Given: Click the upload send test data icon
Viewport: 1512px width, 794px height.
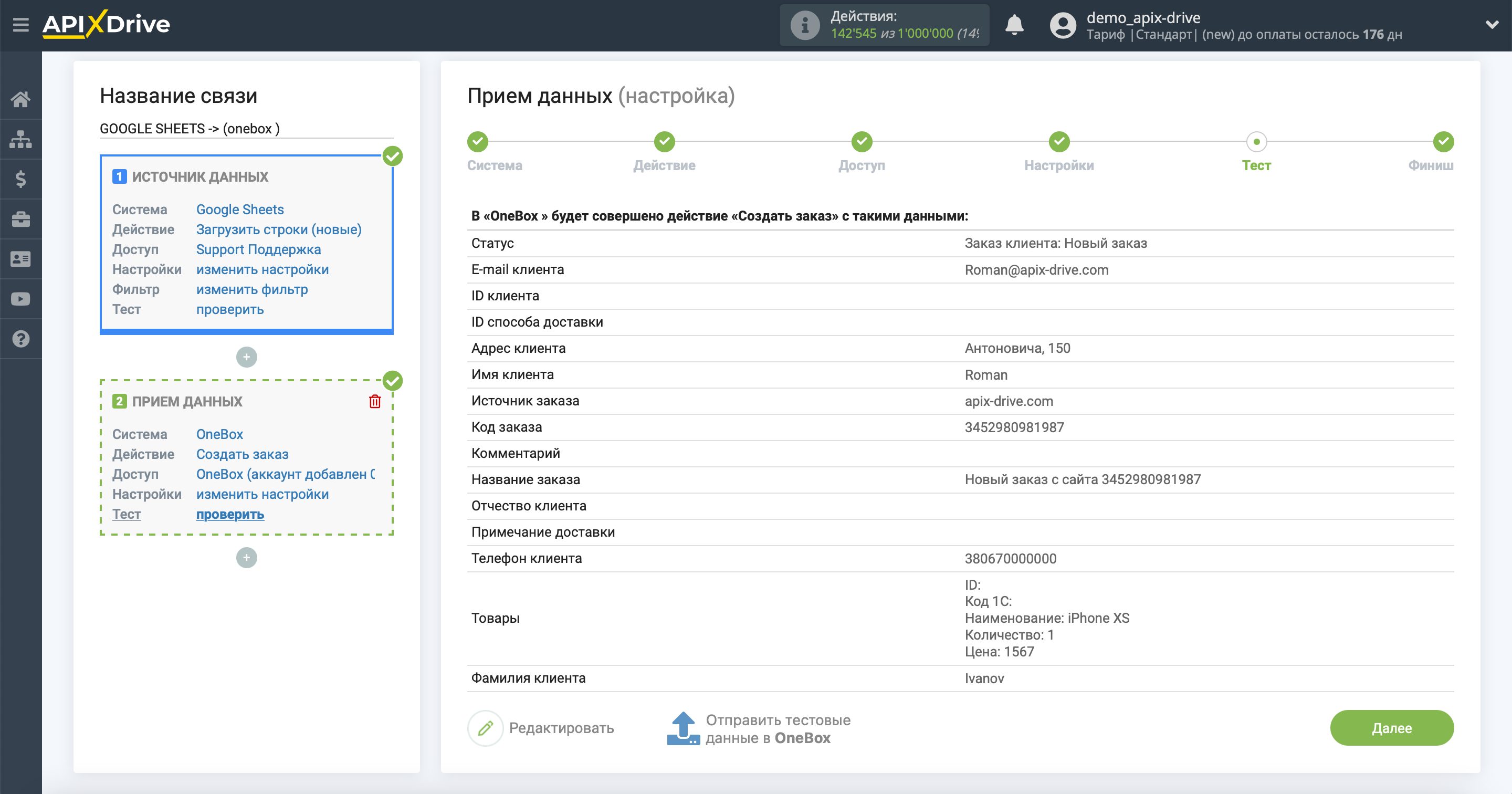Looking at the screenshot, I should pos(683,728).
